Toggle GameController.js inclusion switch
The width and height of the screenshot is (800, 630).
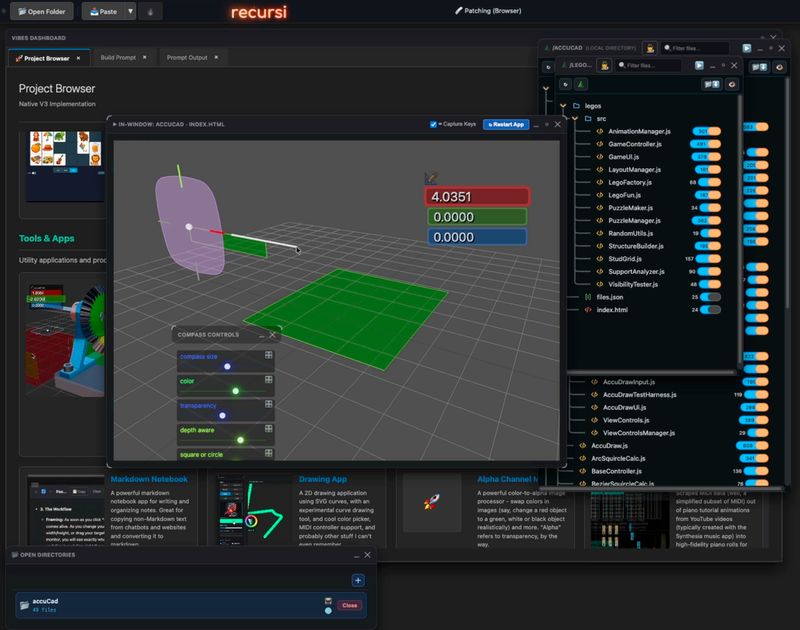click(x=706, y=144)
